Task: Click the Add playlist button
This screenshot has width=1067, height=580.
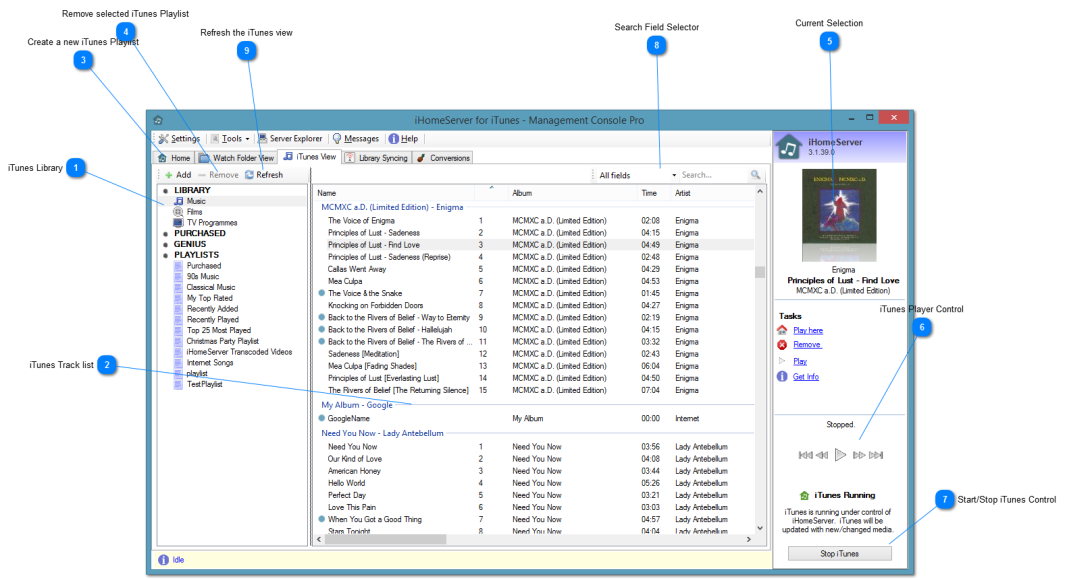Action: [178, 175]
